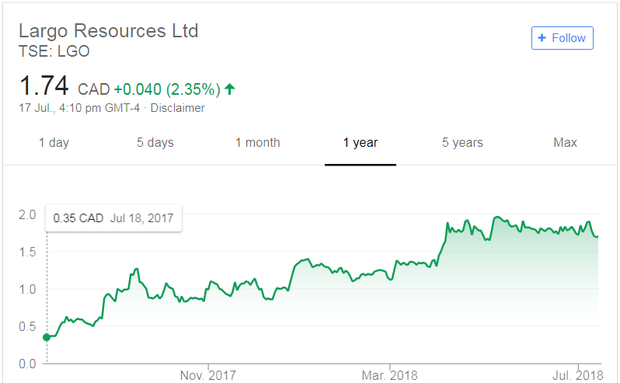620x383 pixels.
Task: Click the TSE: LGO ticker text
Action: (x=54, y=51)
